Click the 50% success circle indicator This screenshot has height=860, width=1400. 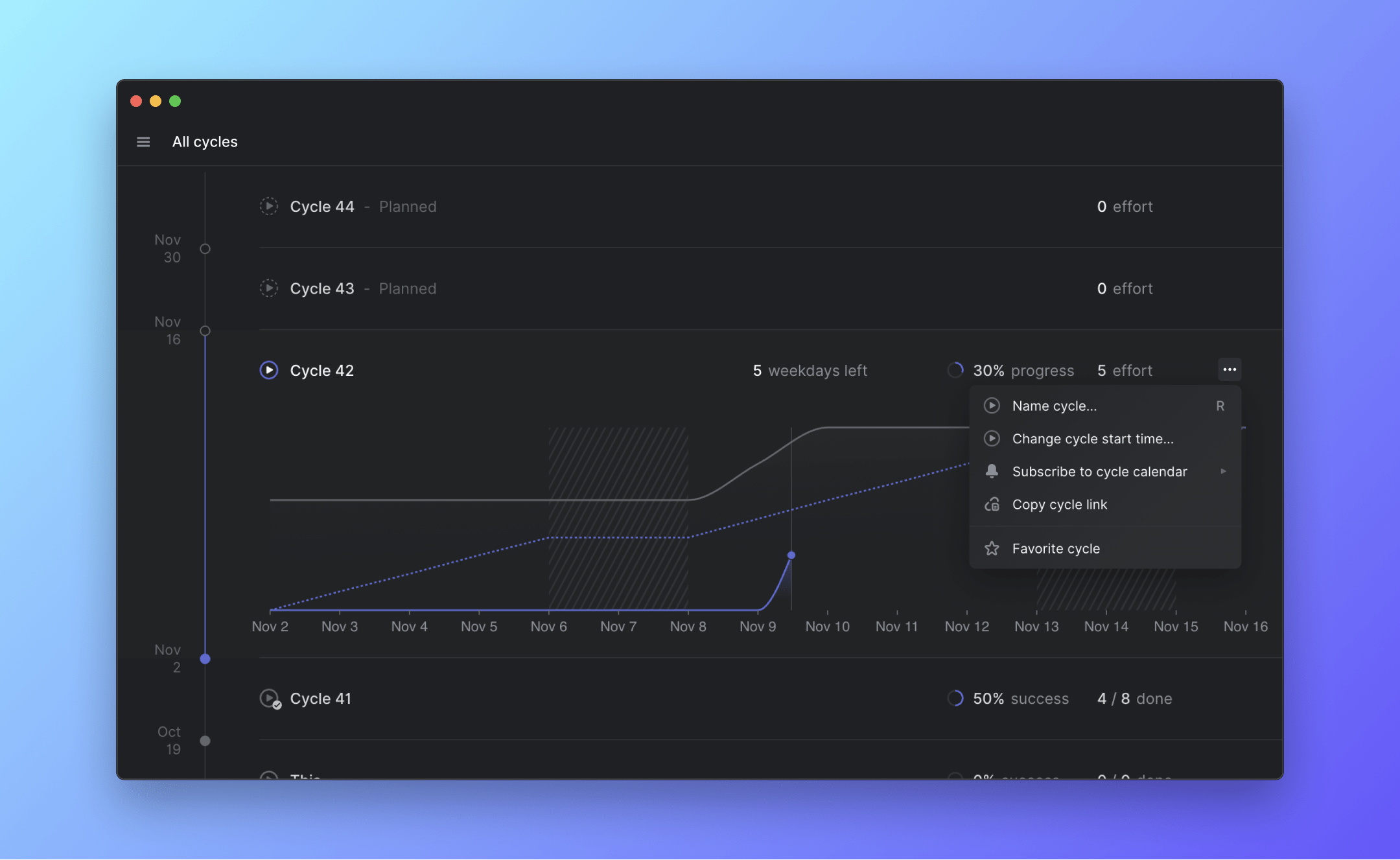pos(955,699)
